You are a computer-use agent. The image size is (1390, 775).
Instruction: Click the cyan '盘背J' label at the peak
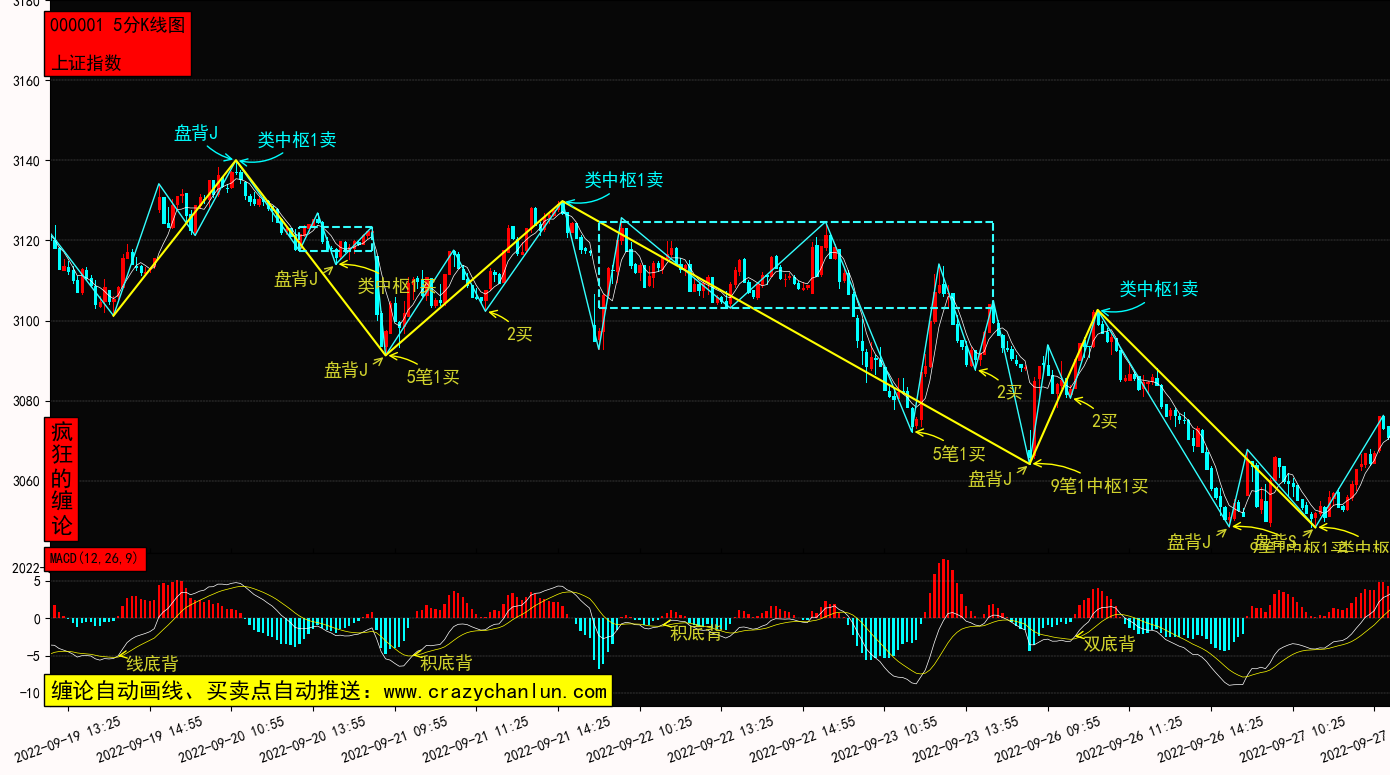(196, 133)
